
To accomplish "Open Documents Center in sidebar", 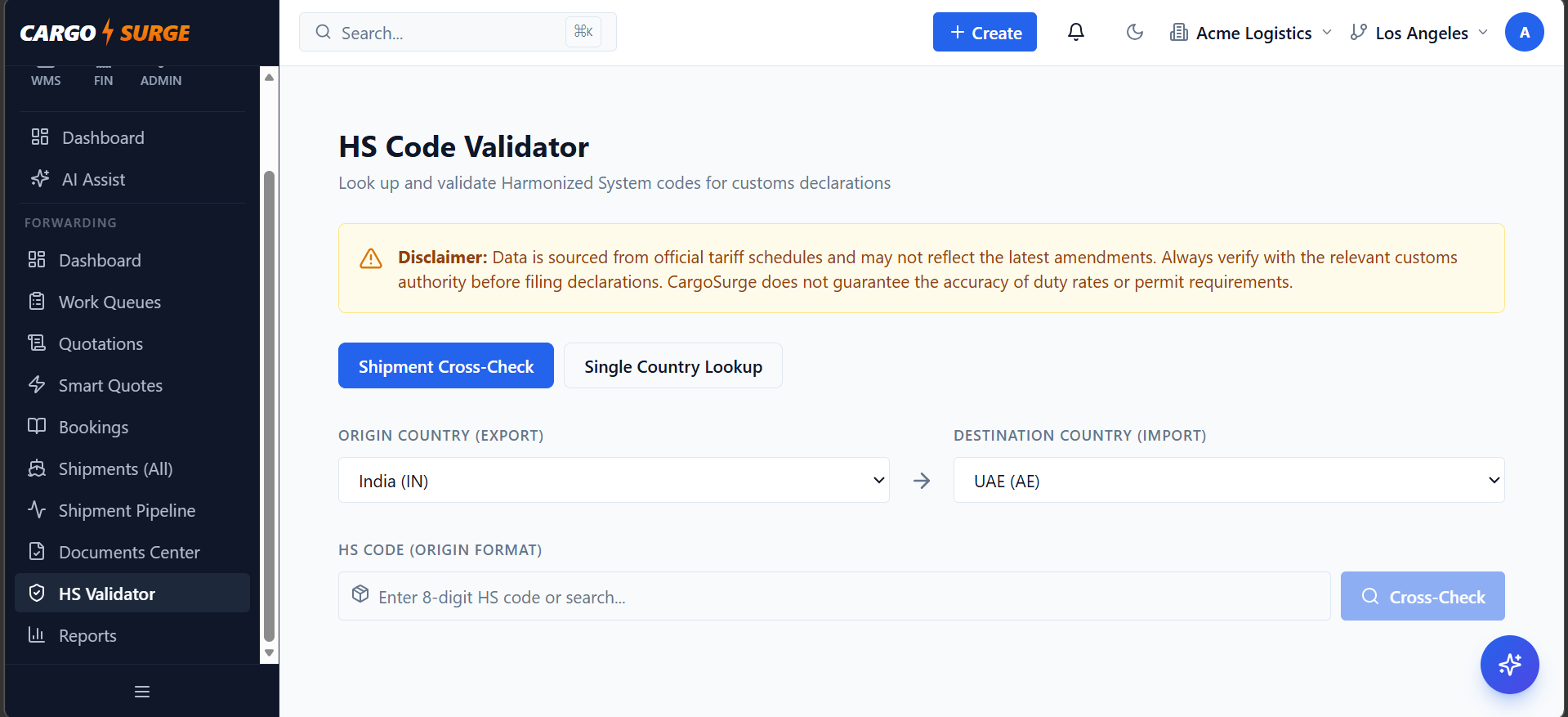I will pos(131,552).
